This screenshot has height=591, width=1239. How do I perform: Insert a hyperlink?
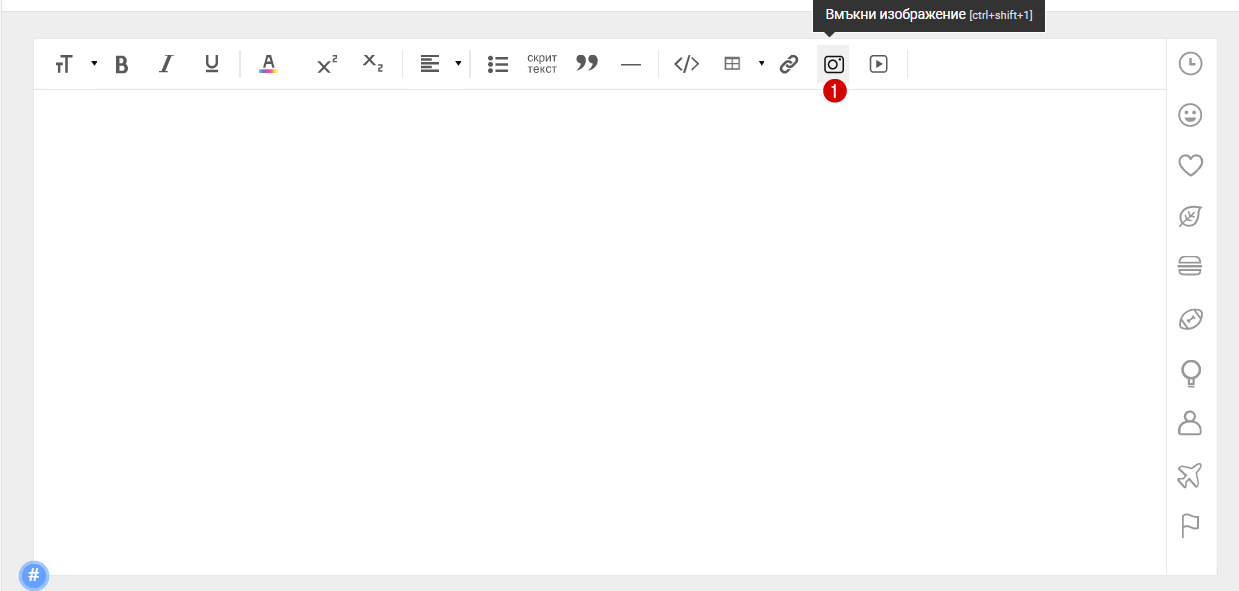pyautogui.click(x=789, y=64)
